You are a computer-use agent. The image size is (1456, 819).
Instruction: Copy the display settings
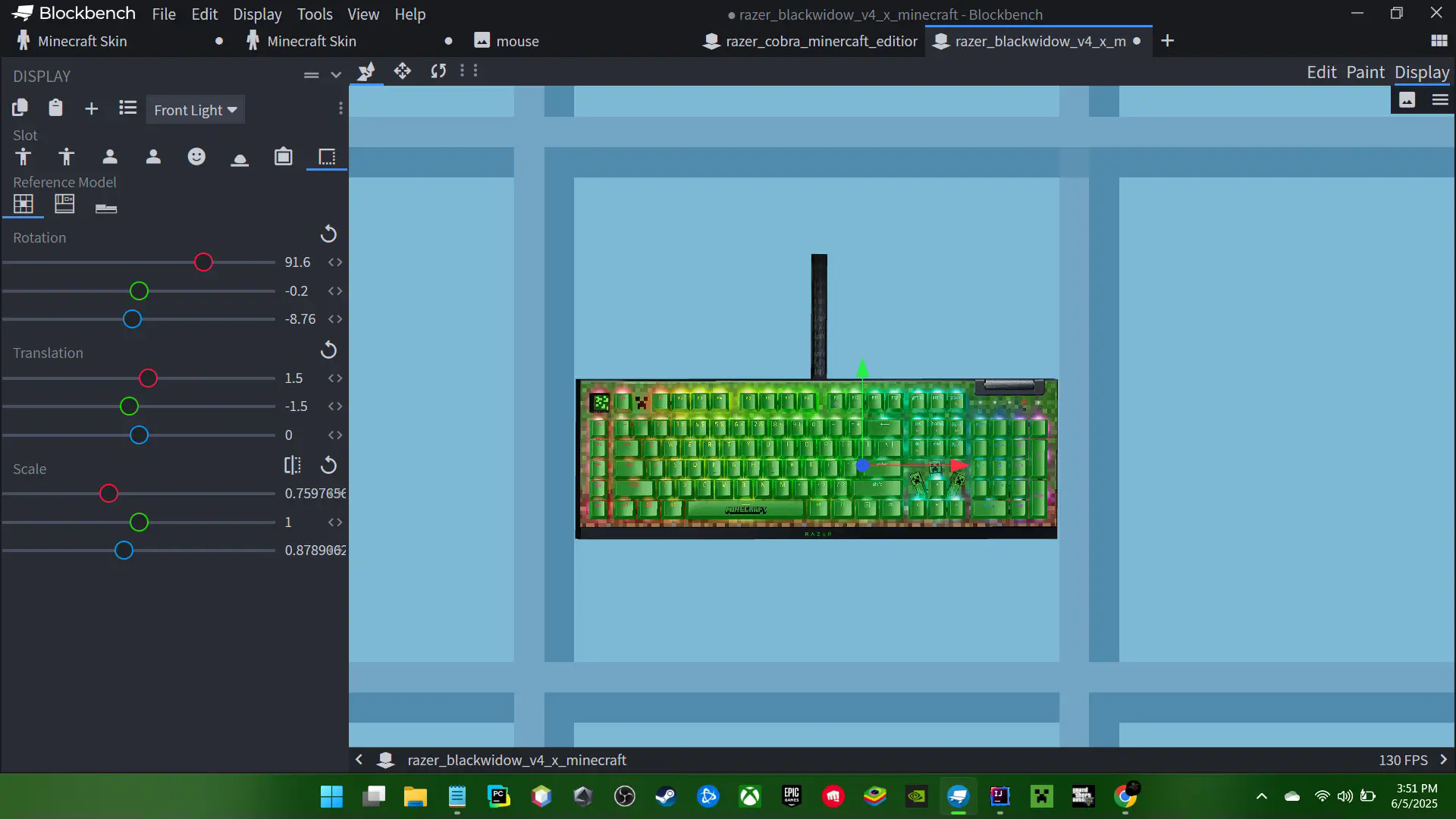[x=20, y=108]
